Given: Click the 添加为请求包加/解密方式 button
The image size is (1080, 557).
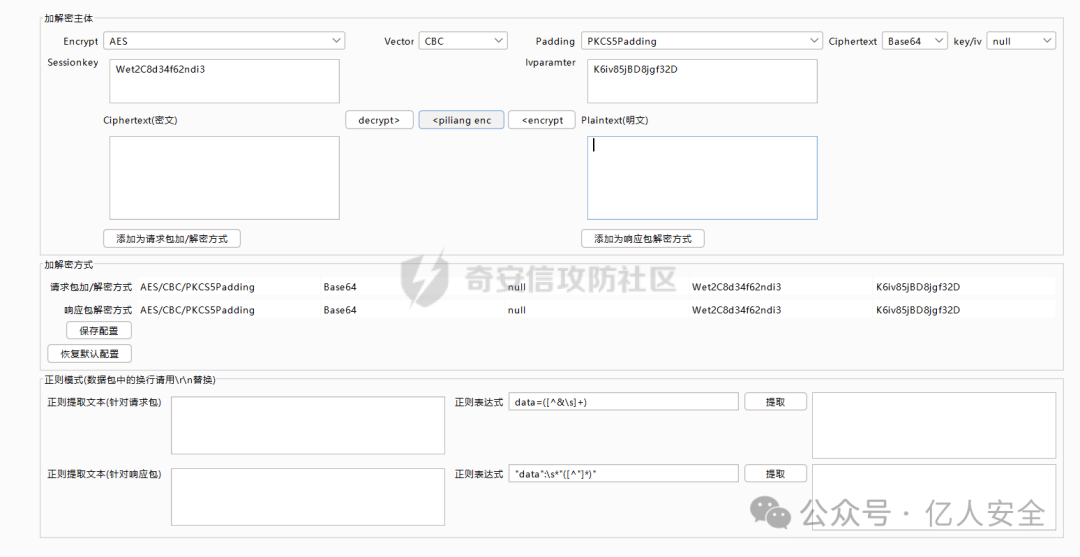Looking at the screenshot, I should coord(172,239).
